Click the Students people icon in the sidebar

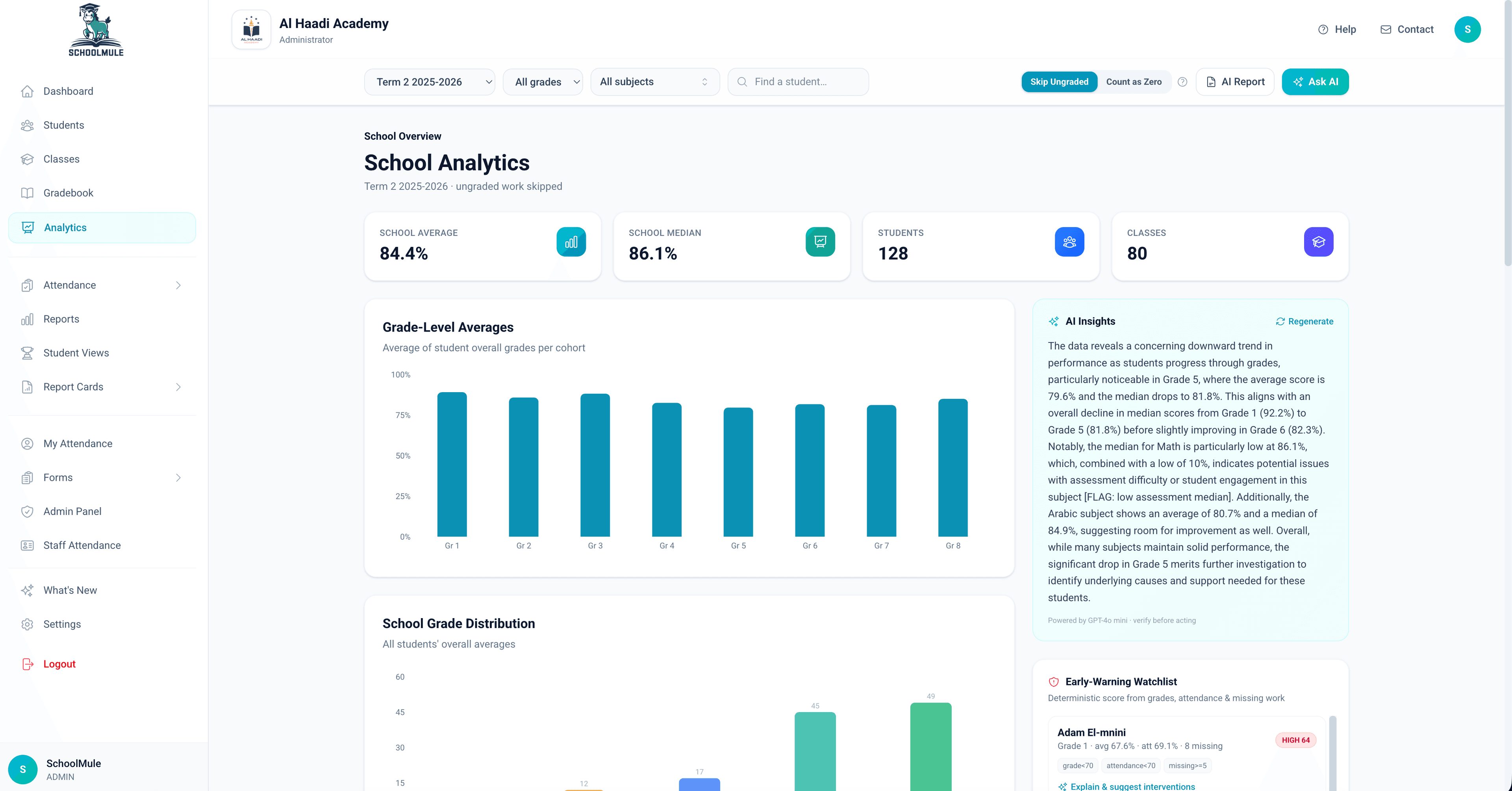[27, 125]
